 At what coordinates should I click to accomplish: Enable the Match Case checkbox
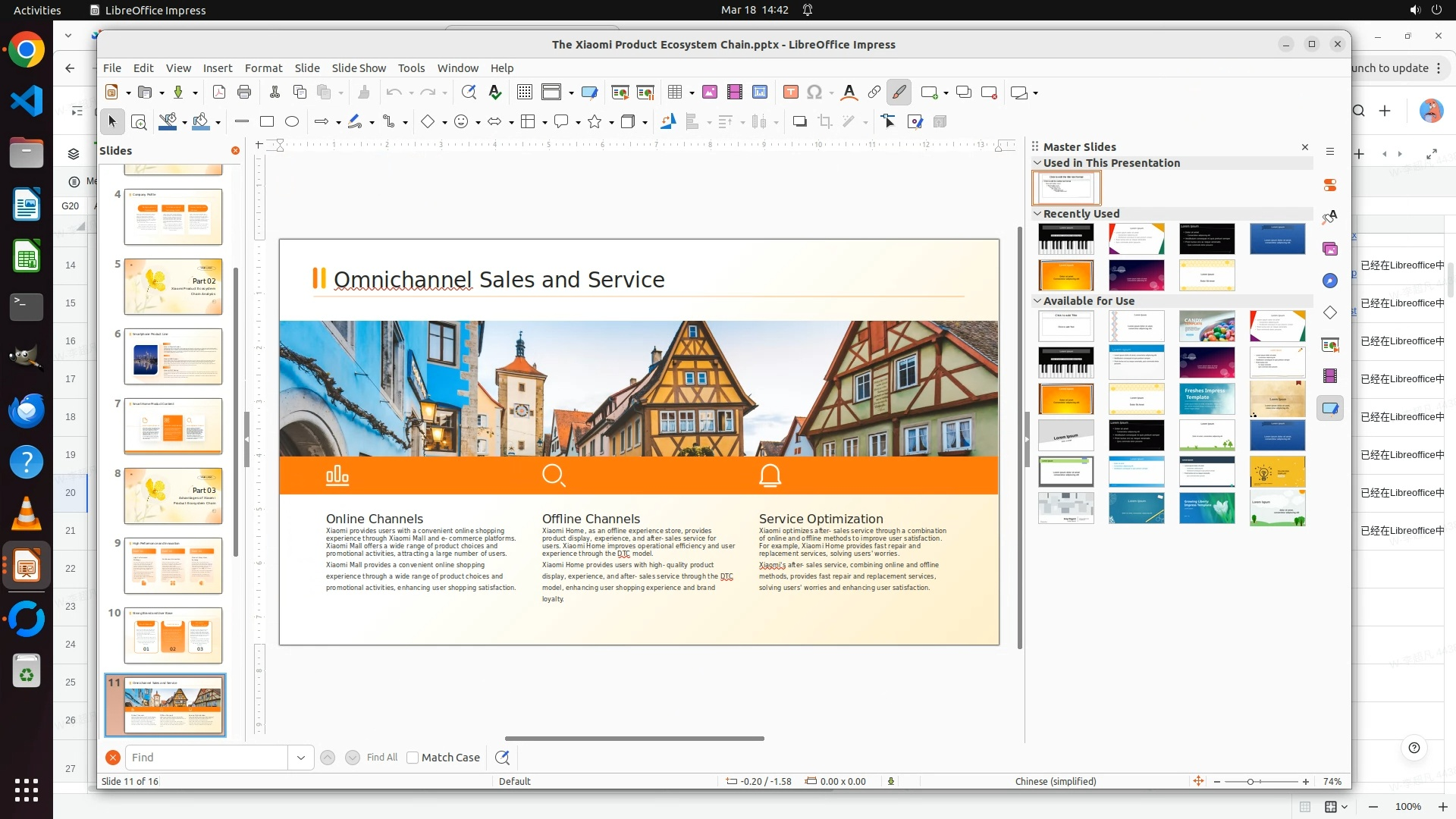(413, 758)
